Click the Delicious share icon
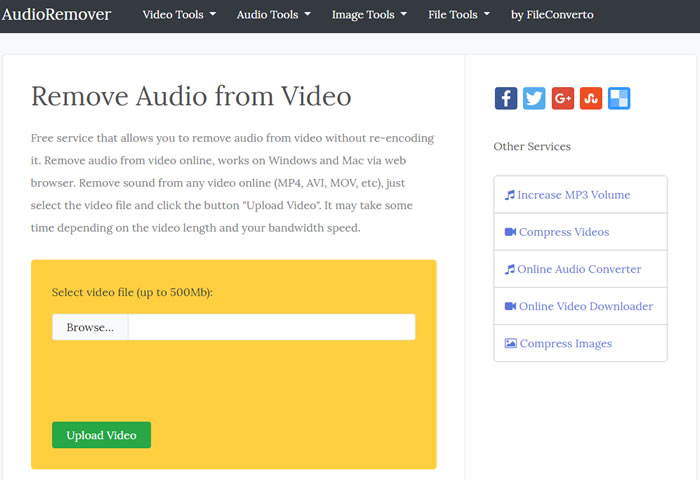700x480 pixels. coord(619,98)
